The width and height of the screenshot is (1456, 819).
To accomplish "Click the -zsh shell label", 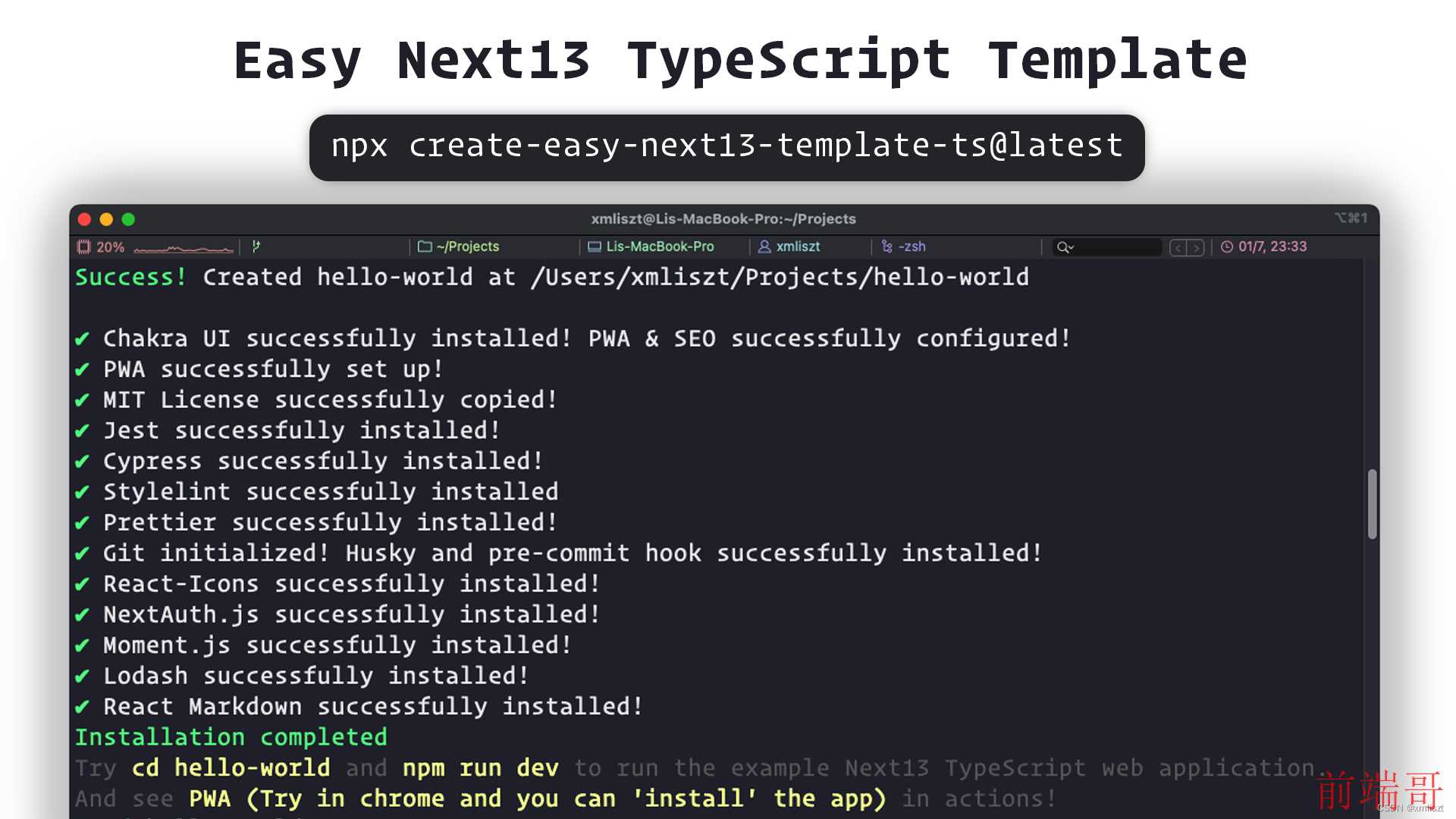I will point(912,246).
